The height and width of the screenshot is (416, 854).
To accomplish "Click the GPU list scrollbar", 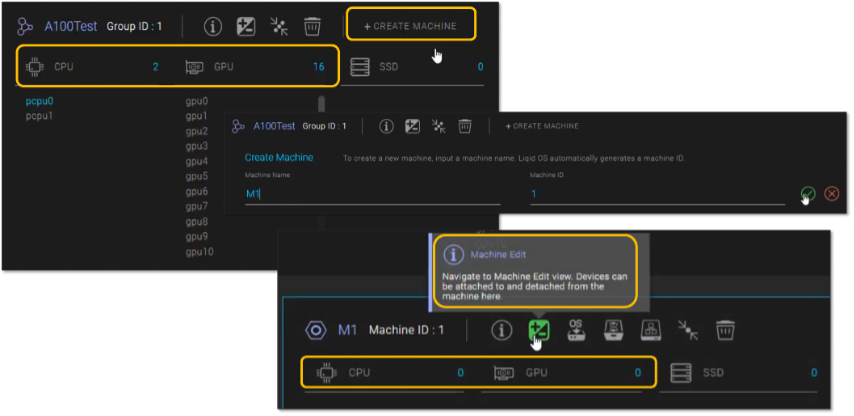I will [x=320, y=106].
